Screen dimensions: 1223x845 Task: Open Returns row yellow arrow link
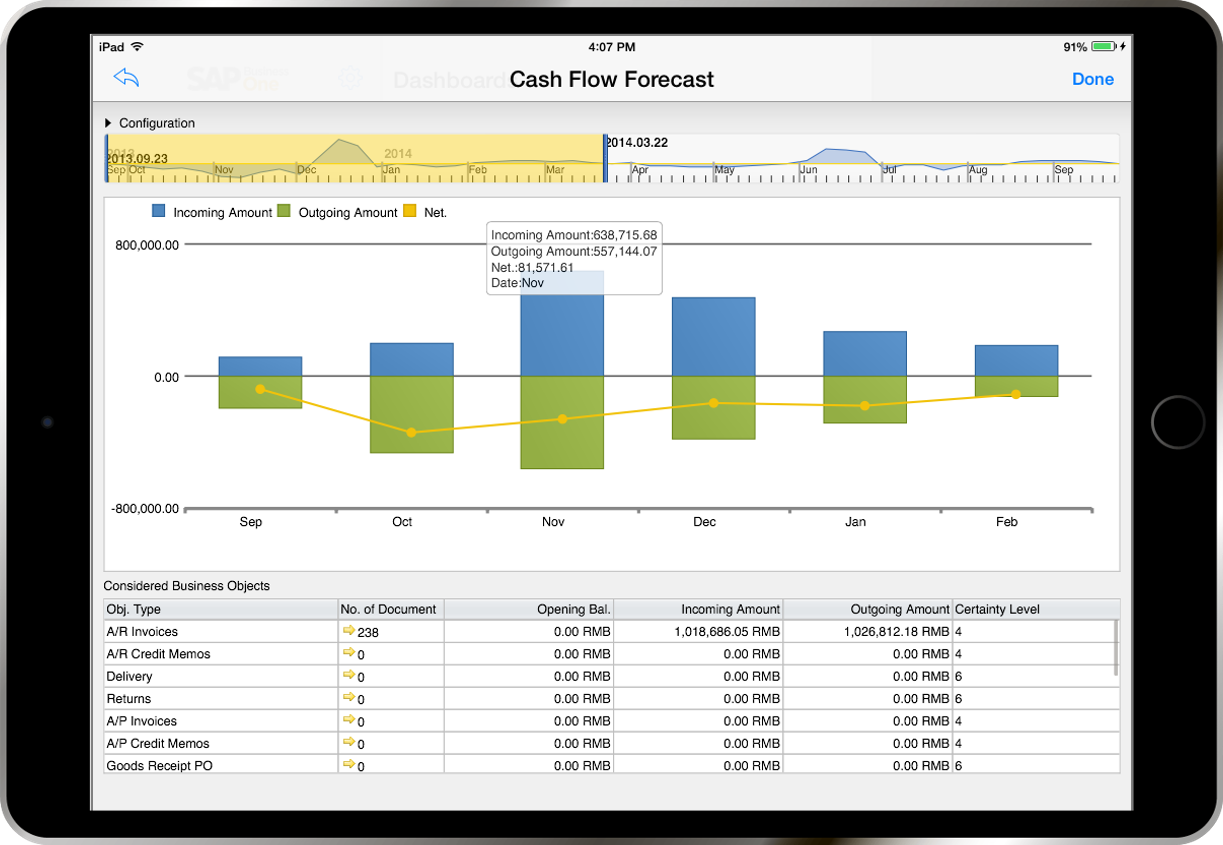[x=348, y=698]
